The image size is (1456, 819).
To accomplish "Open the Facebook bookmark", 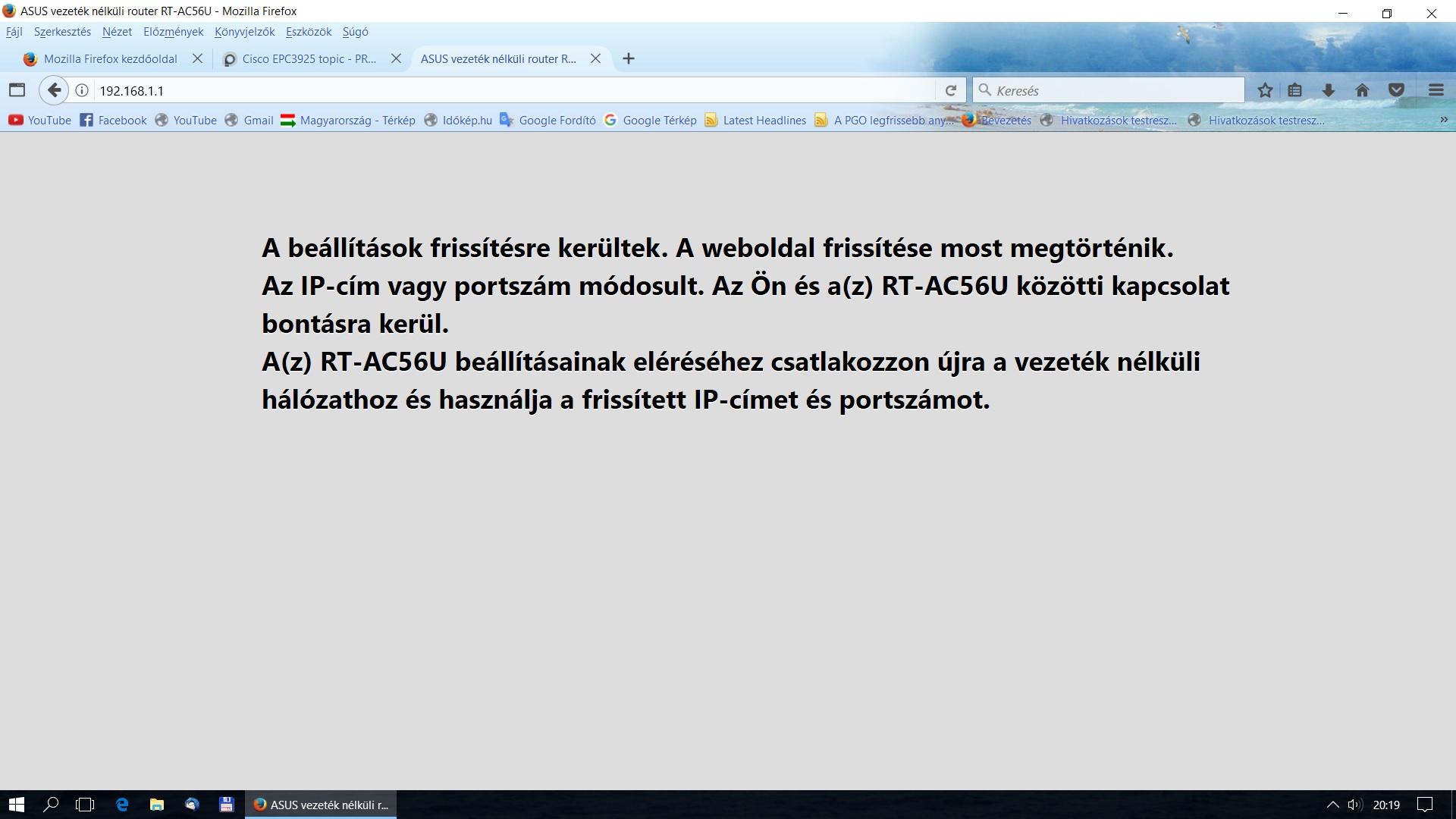I will click(x=113, y=120).
